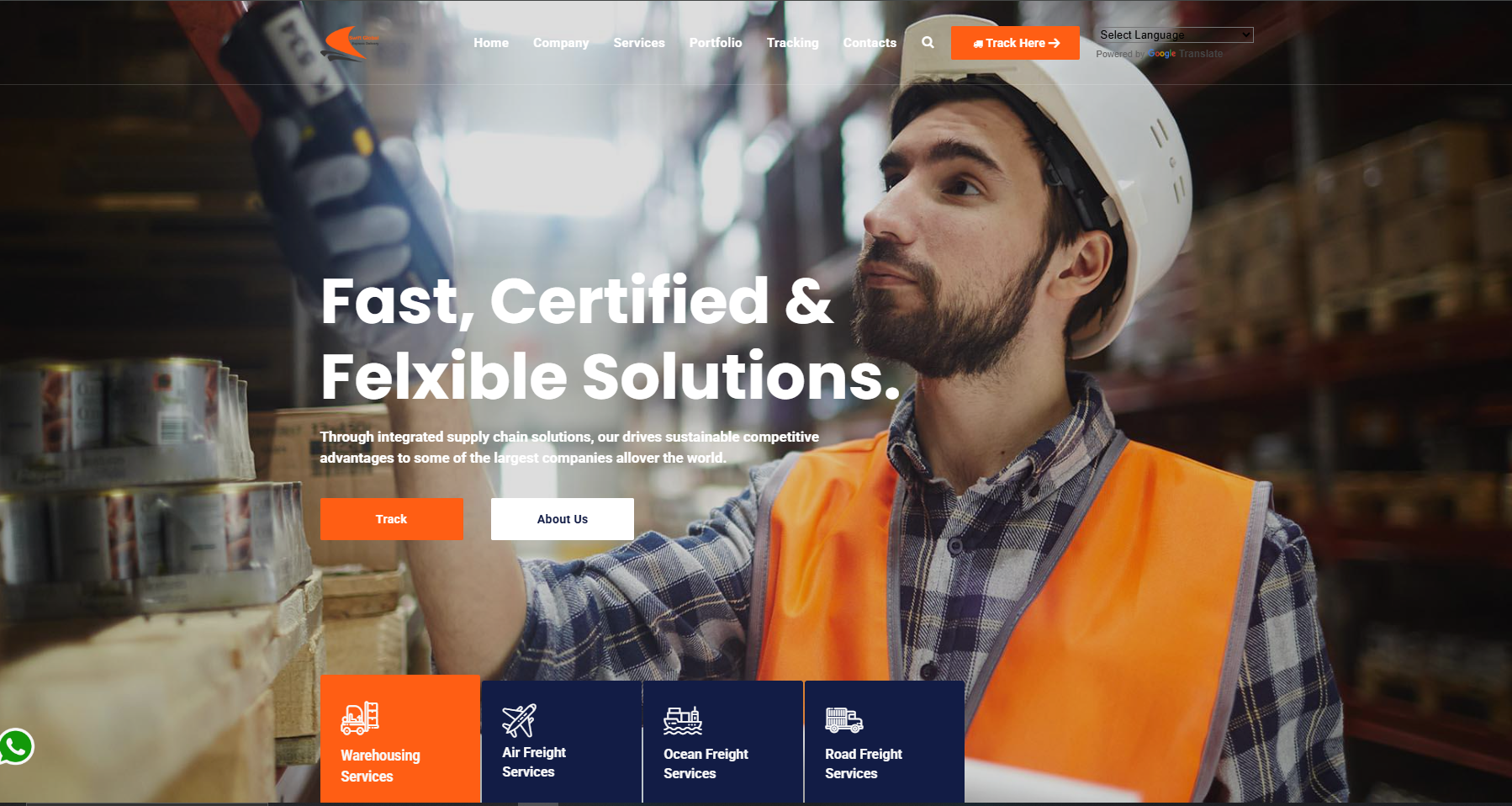Viewport: 1512px width, 806px height.
Task: Open WhatsApp chat bubble icon
Action: pos(16,746)
